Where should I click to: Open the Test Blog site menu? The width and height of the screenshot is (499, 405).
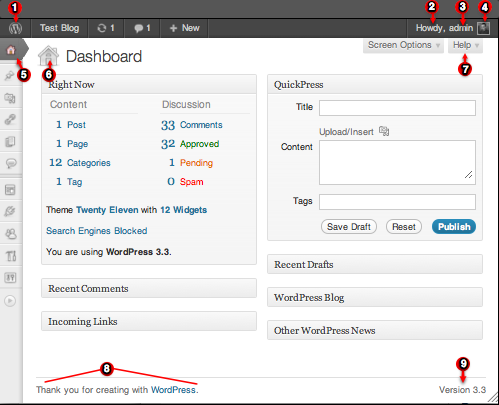pyautogui.click(x=59, y=28)
